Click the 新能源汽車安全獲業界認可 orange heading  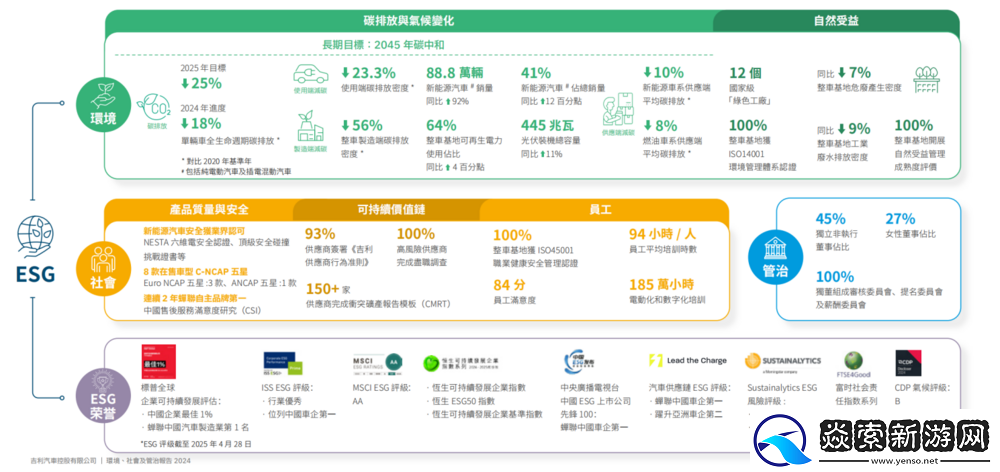[195, 230]
